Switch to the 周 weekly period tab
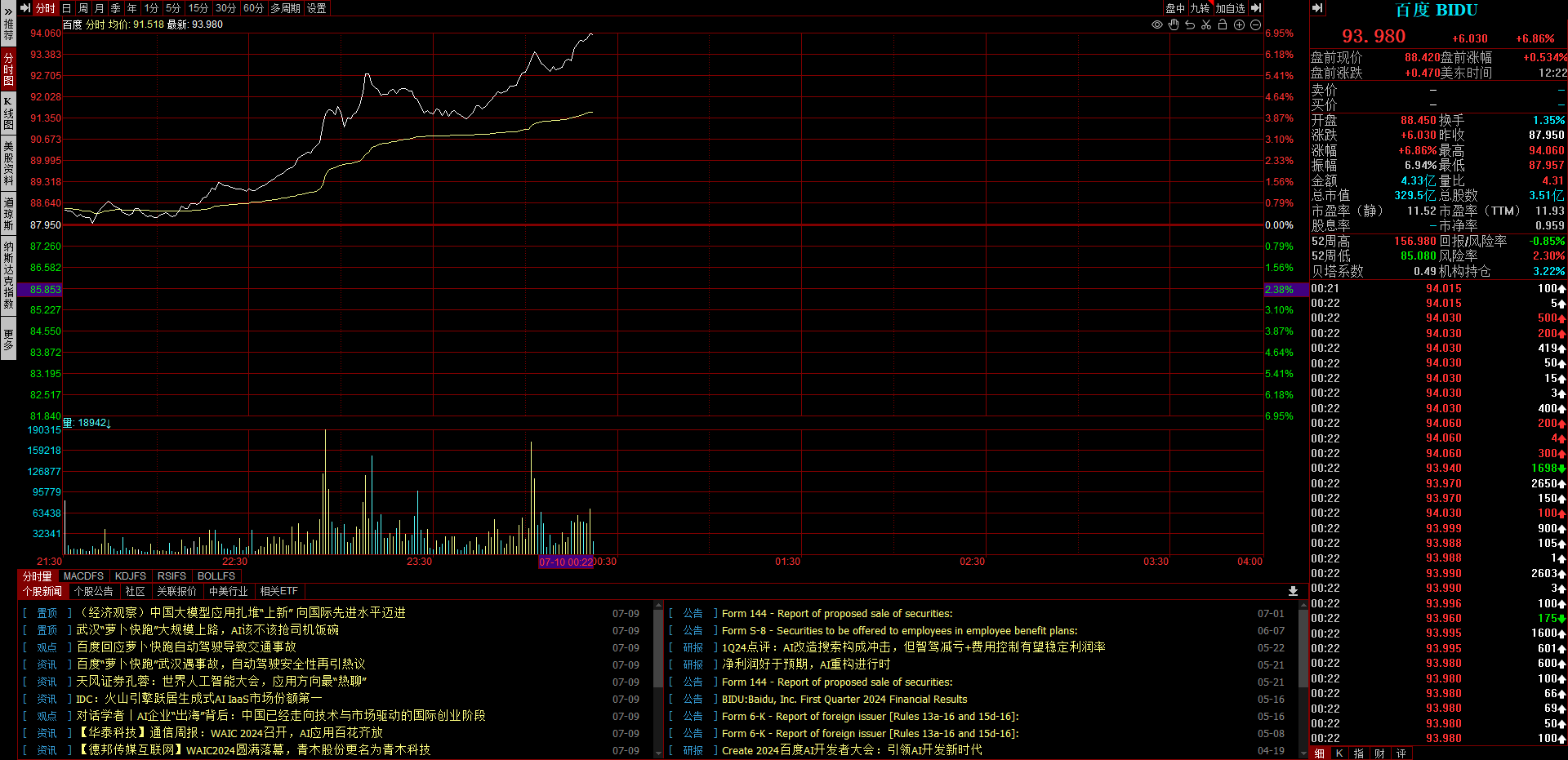The width and height of the screenshot is (1568, 760). click(83, 8)
